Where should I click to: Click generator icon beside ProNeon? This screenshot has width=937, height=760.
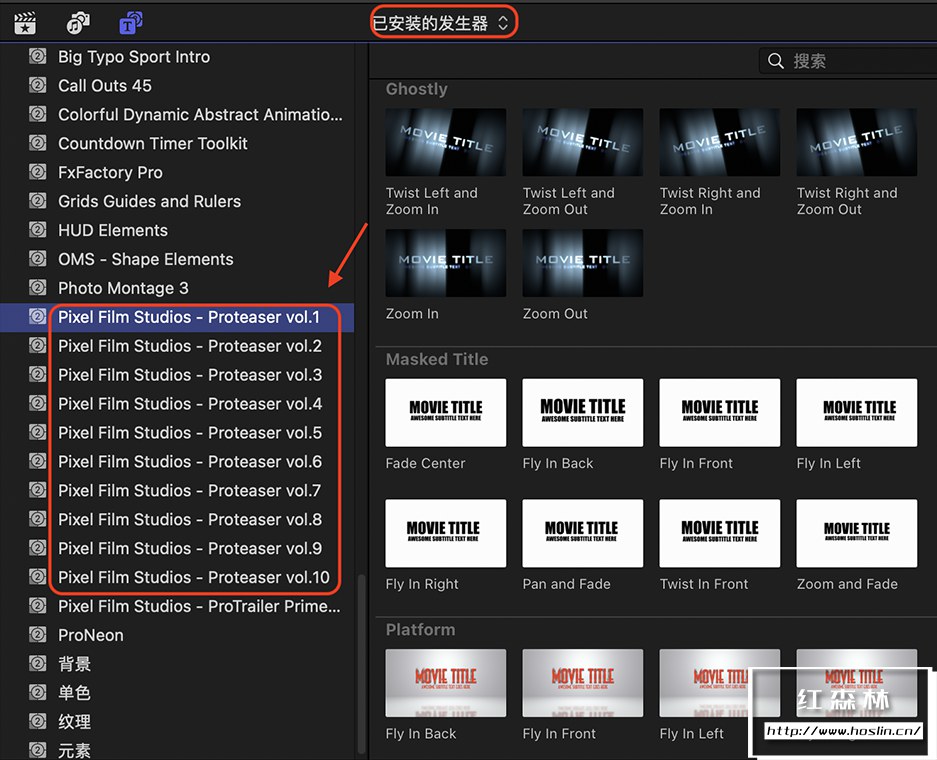tap(38, 635)
